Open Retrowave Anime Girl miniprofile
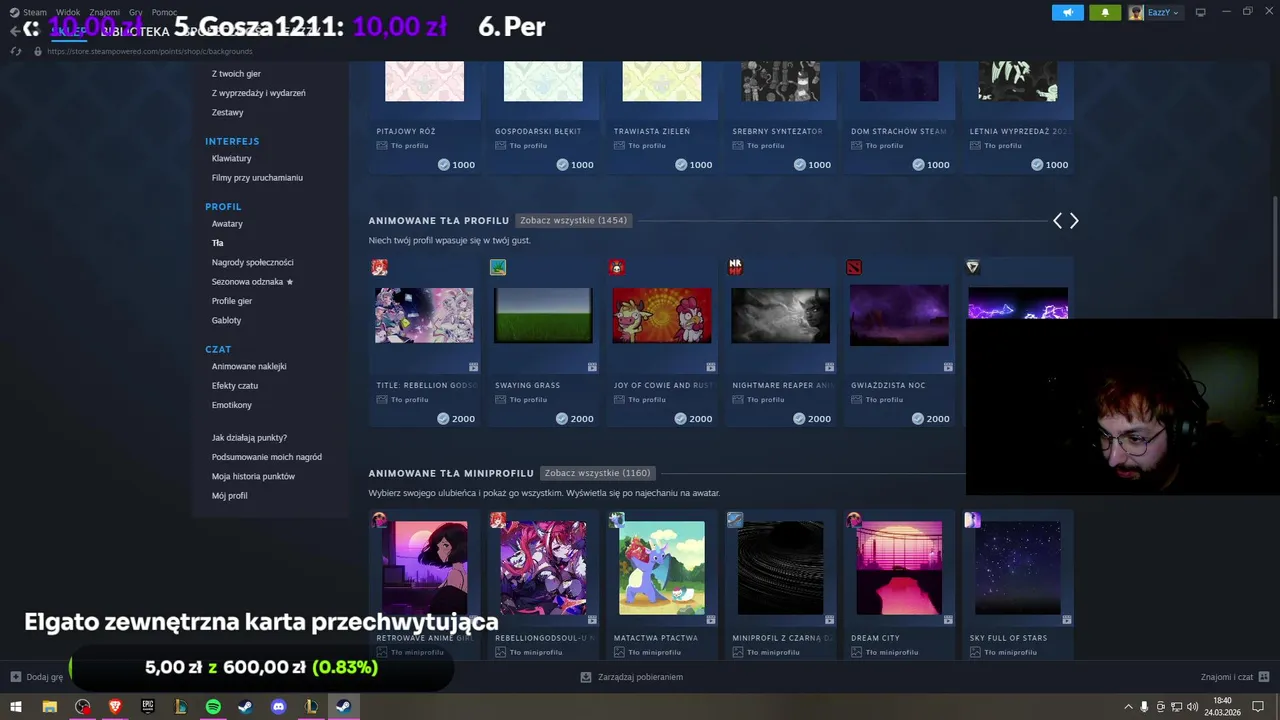The height and width of the screenshot is (720, 1280). pos(424,568)
